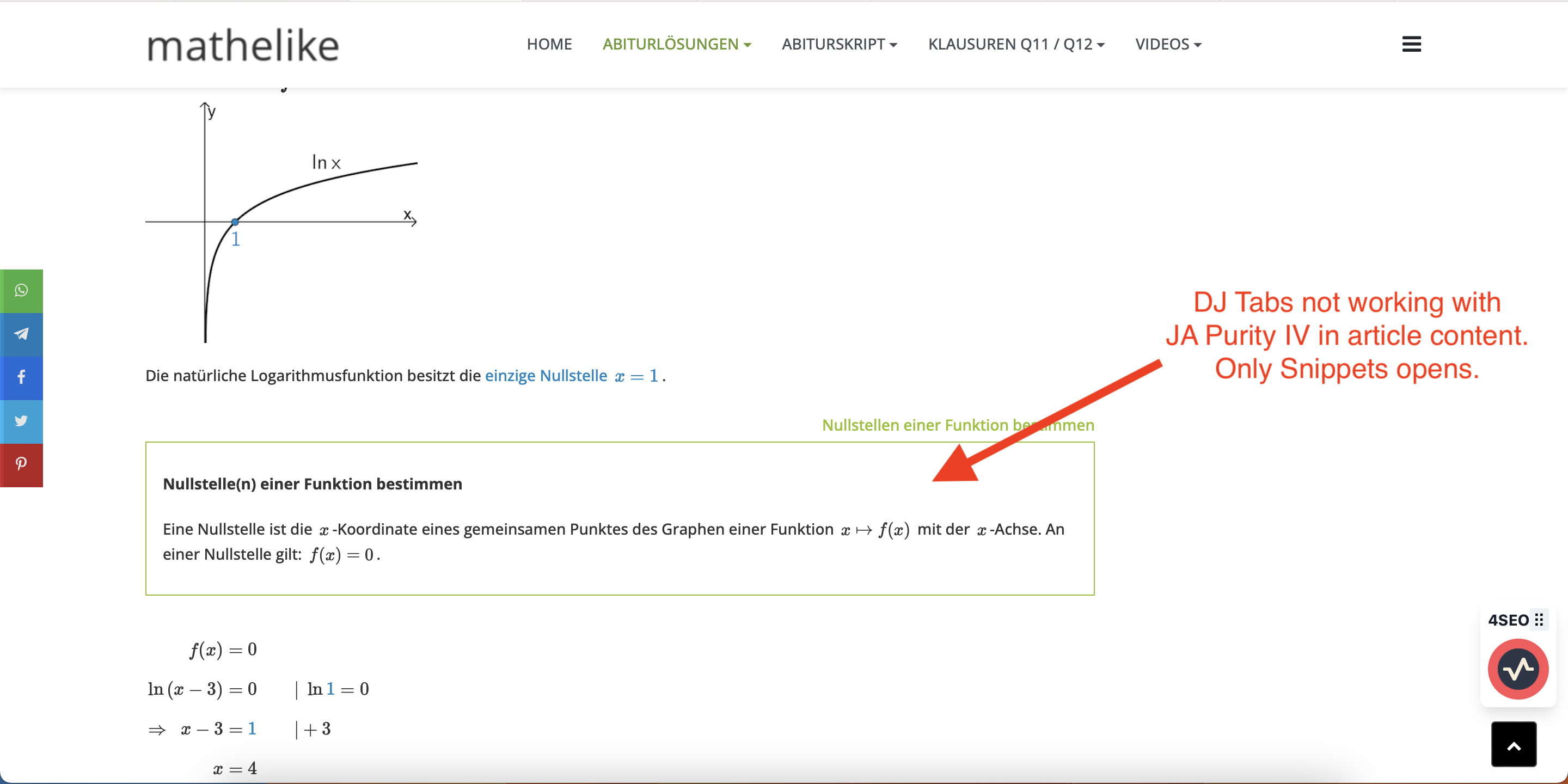Click the 'einzige Nullstelle x = 1' link
The width and height of the screenshot is (1568, 784).
pyautogui.click(x=572, y=376)
